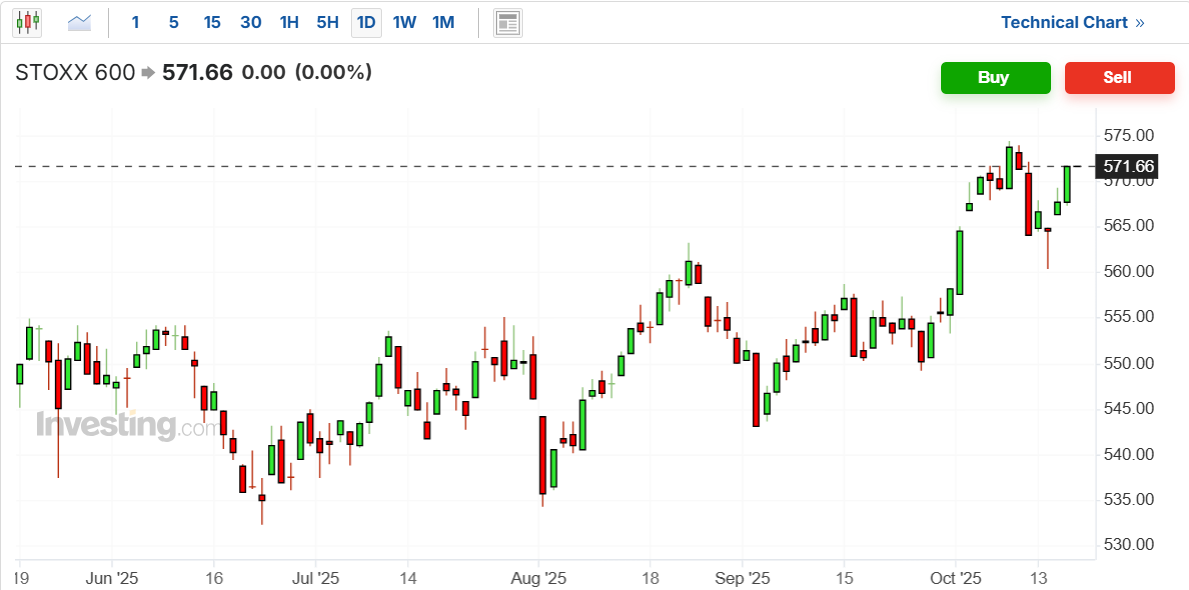
Task: Choose the 30 minute interval
Action: [251, 22]
